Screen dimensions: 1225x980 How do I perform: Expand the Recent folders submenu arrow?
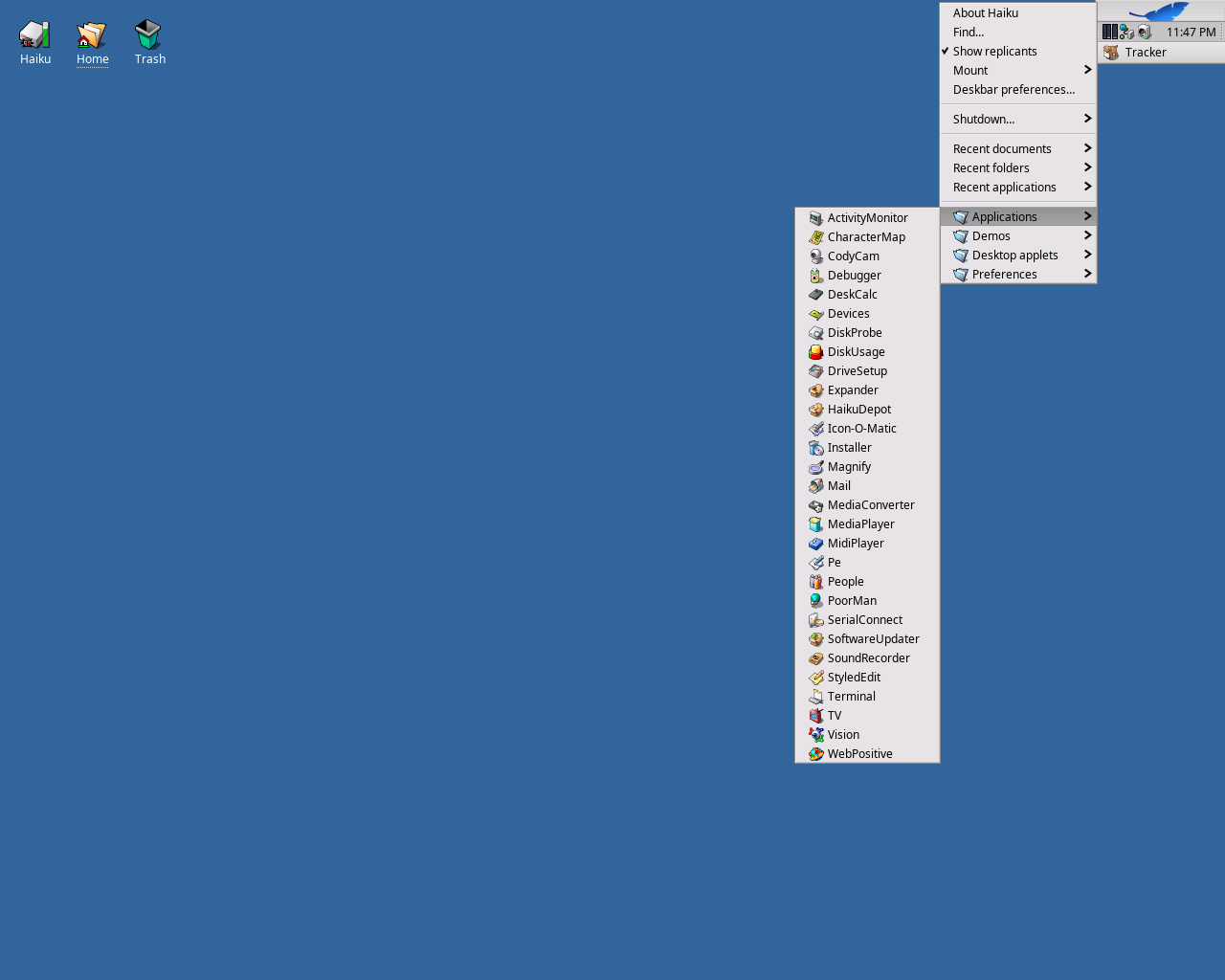pyautogui.click(x=1087, y=167)
